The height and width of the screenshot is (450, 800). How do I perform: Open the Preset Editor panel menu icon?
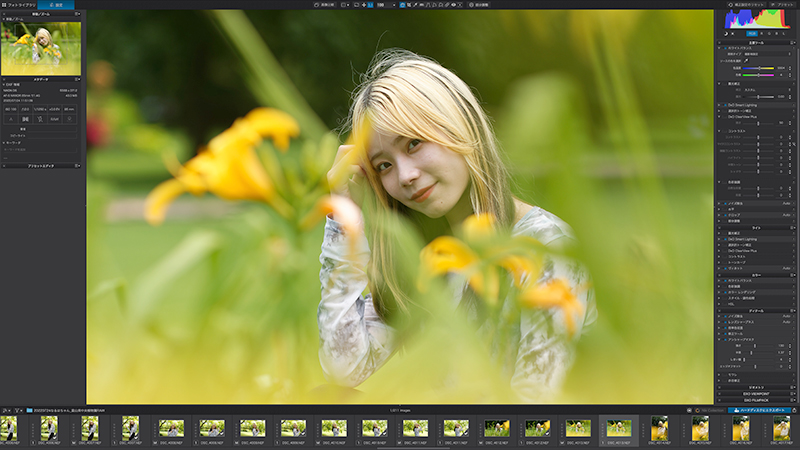point(78,165)
